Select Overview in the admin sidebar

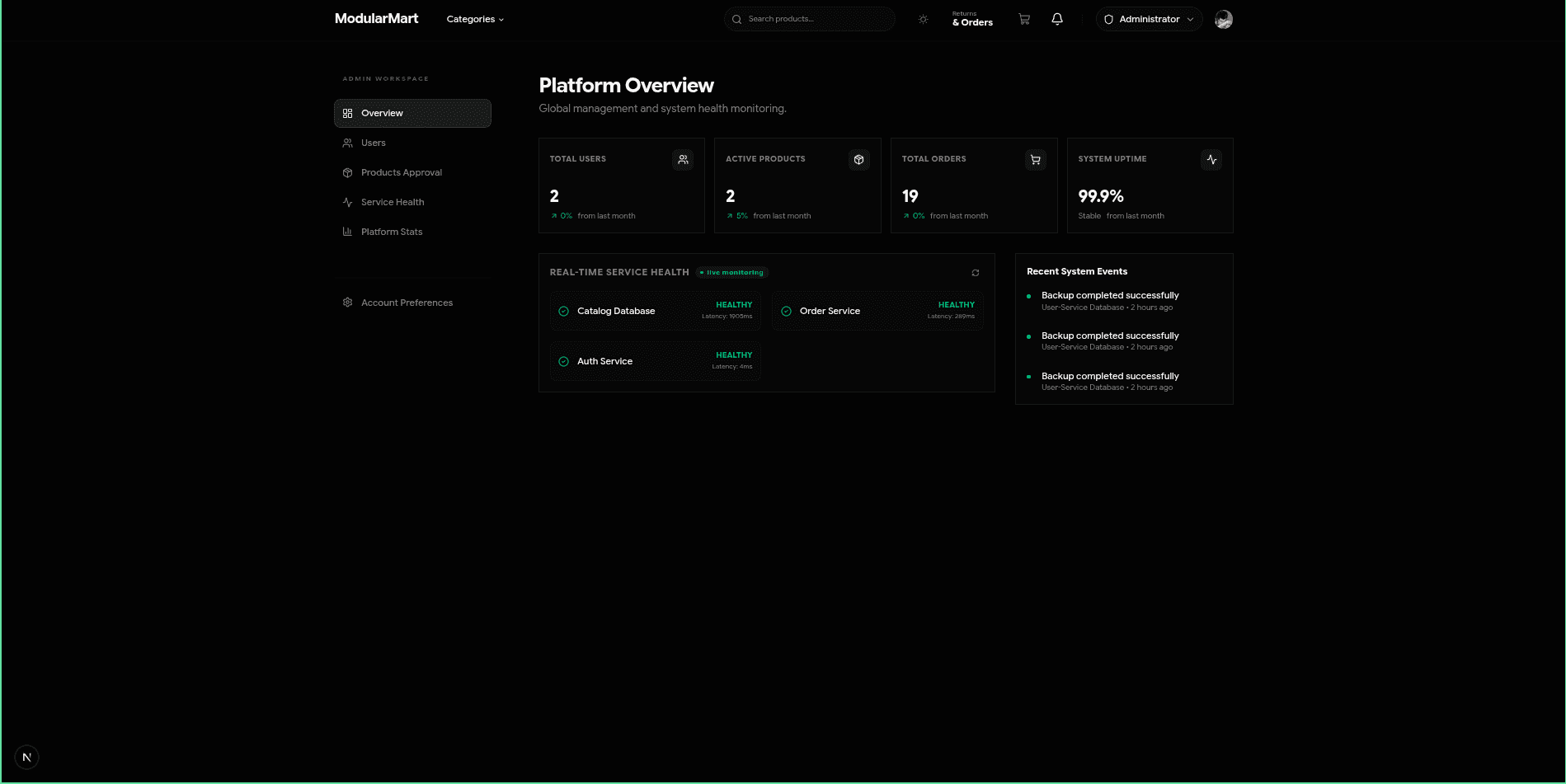(412, 113)
